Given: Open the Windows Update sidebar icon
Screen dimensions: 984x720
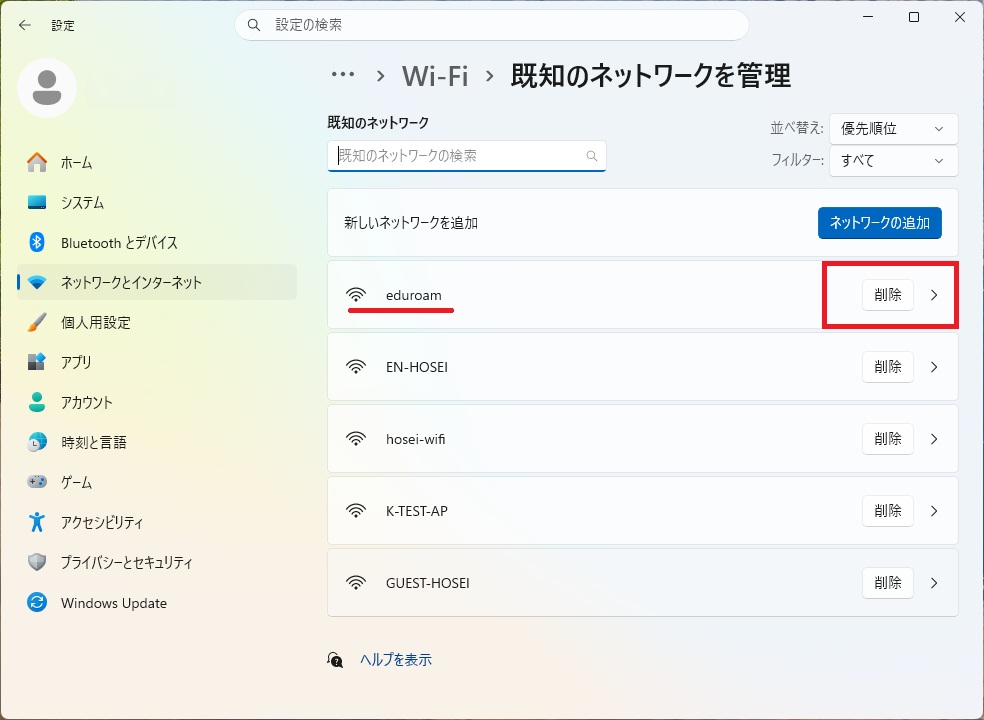Looking at the screenshot, I should tap(37, 603).
